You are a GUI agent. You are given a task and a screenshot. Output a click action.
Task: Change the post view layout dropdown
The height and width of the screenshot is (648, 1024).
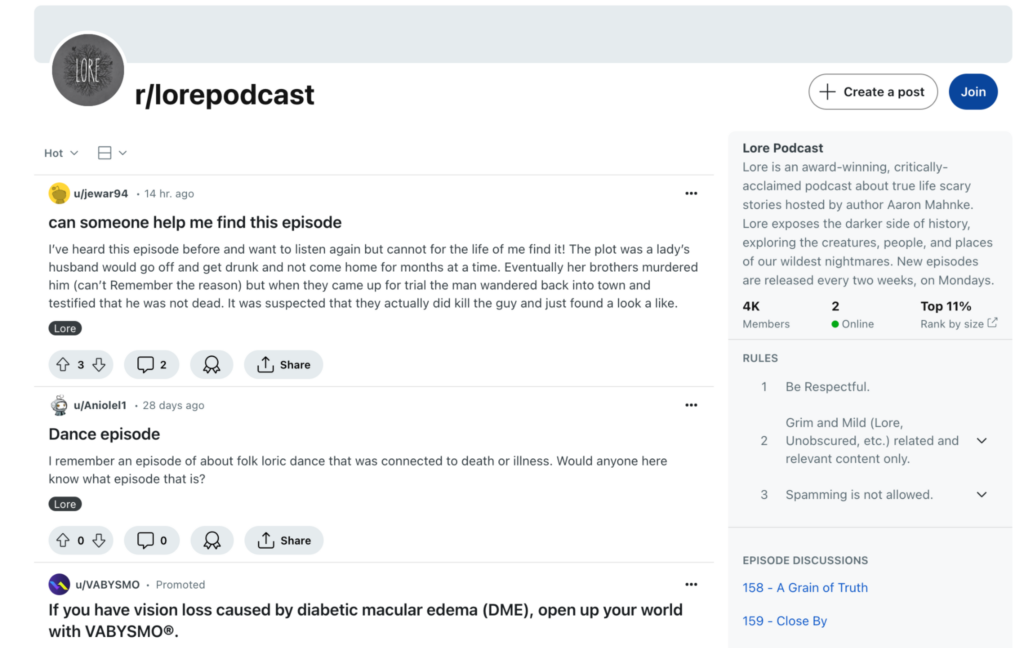[112, 153]
